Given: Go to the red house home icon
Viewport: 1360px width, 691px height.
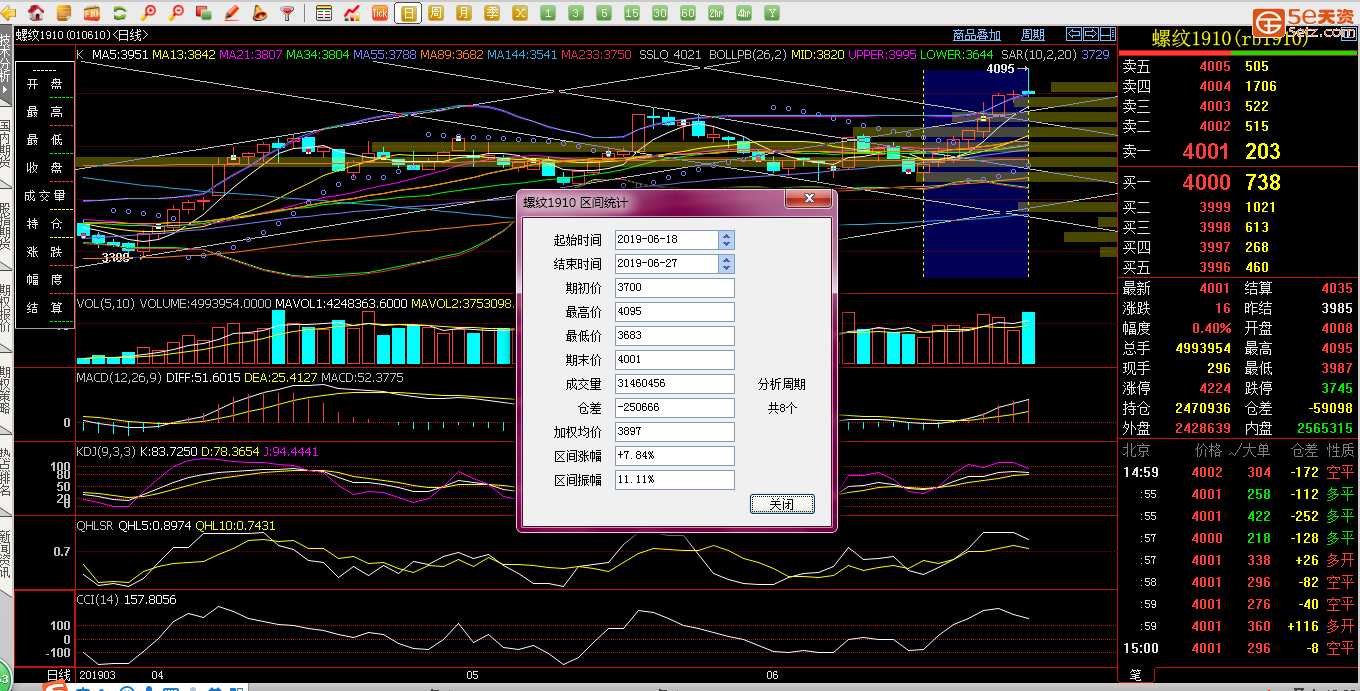Looking at the screenshot, I should tap(36, 13).
